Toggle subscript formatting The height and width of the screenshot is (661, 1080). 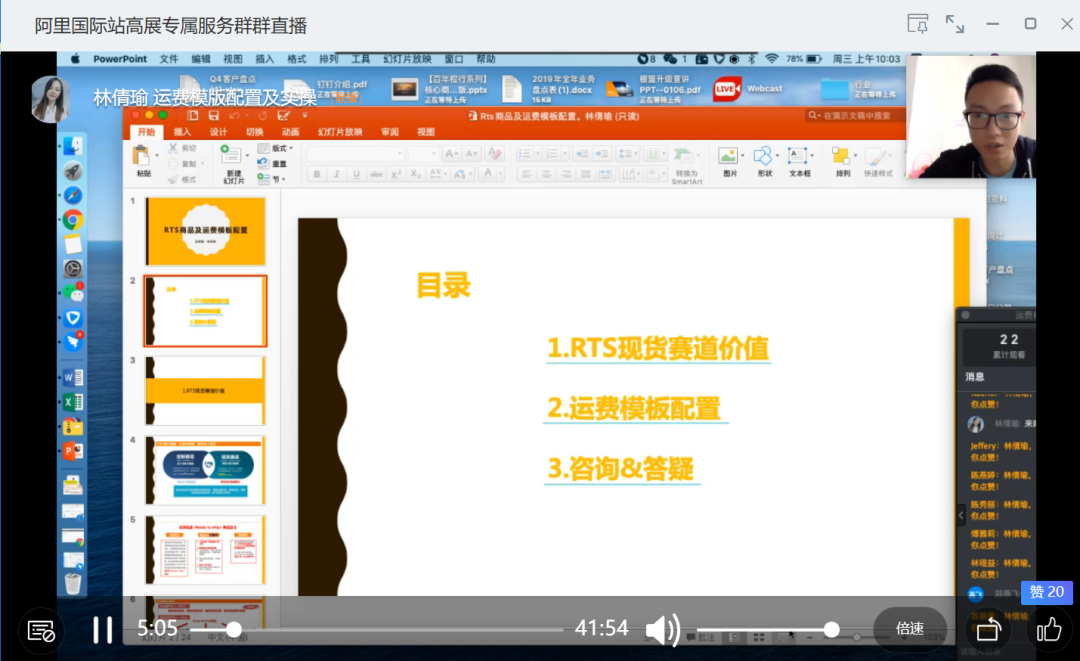pyautogui.click(x=415, y=174)
